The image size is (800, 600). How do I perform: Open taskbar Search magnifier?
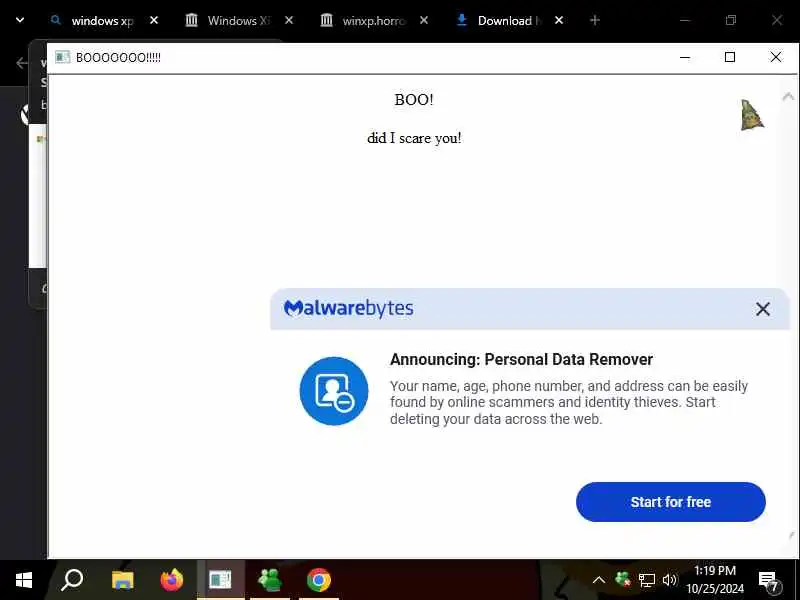(72, 580)
